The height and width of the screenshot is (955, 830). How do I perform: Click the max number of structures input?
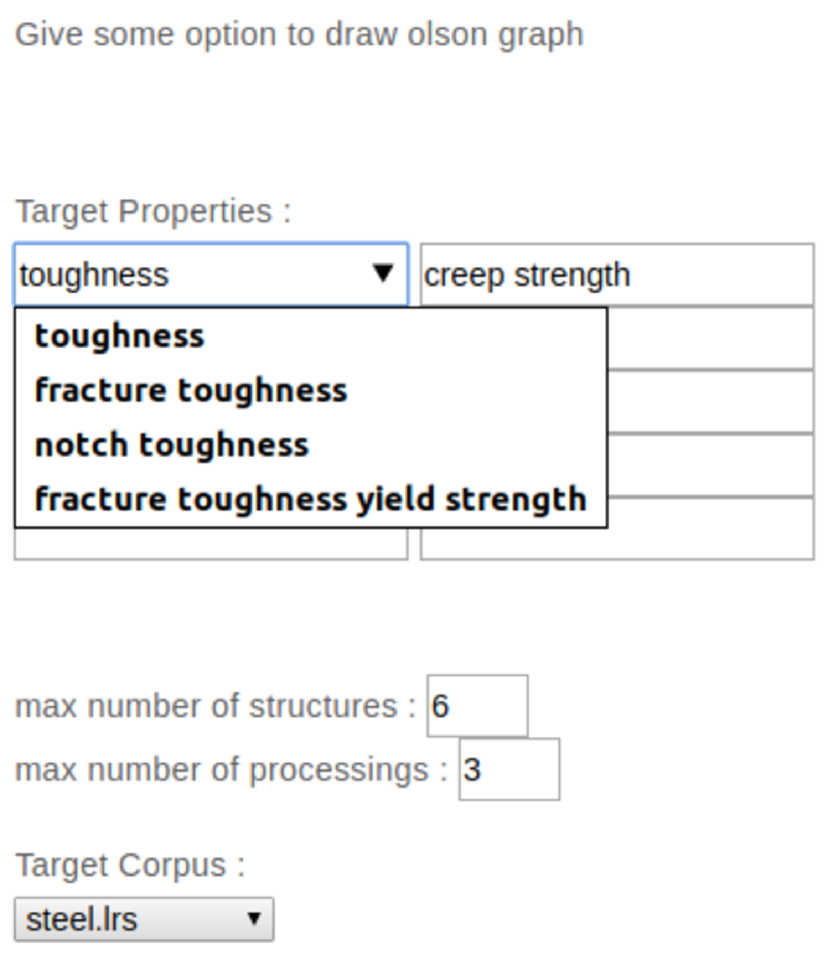point(477,706)
